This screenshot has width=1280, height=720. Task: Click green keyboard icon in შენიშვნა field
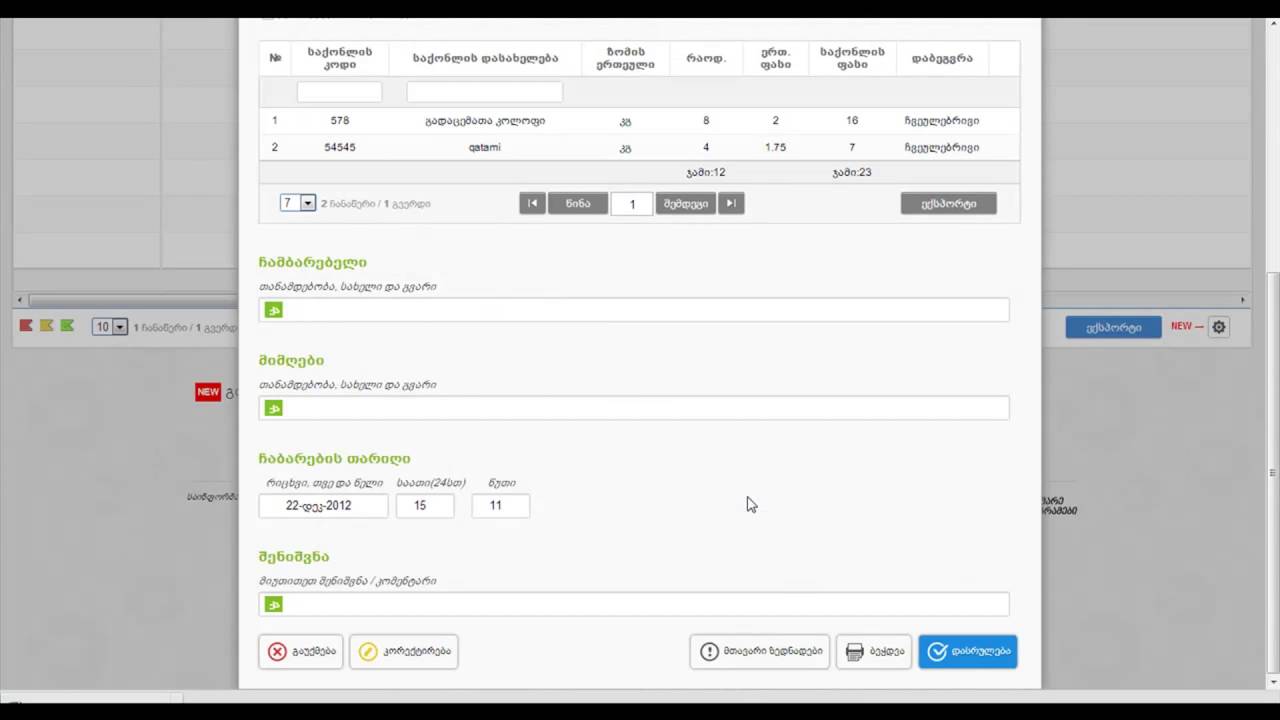[x=273, y=604]
